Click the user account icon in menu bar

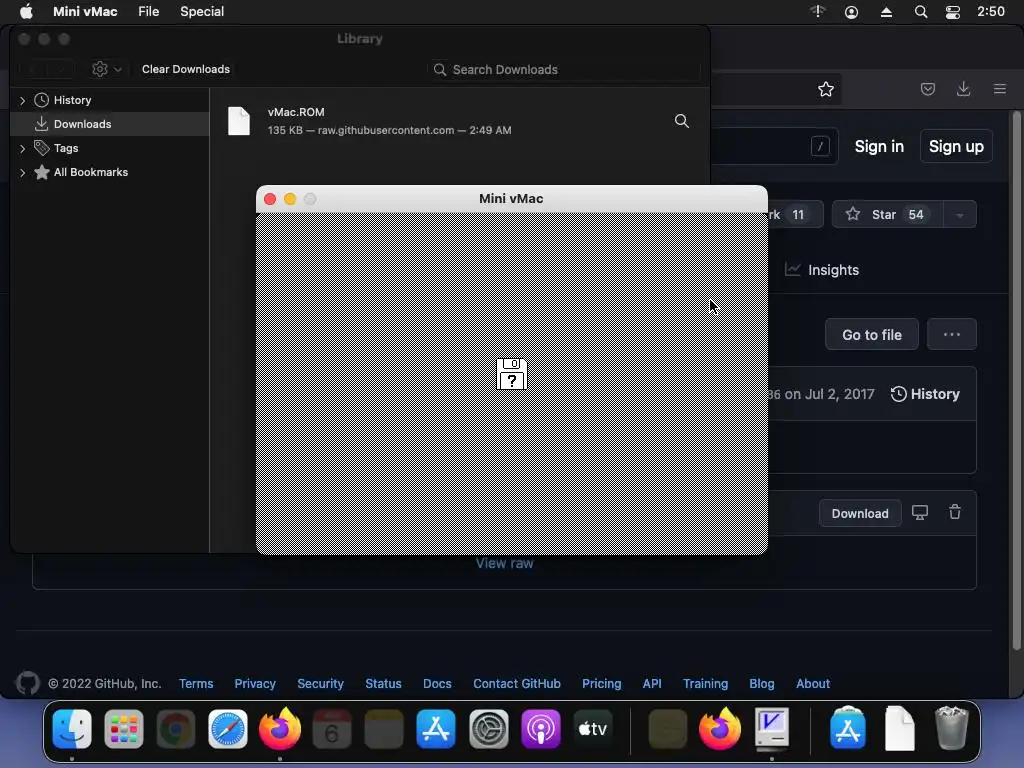(x=852, y=12)
